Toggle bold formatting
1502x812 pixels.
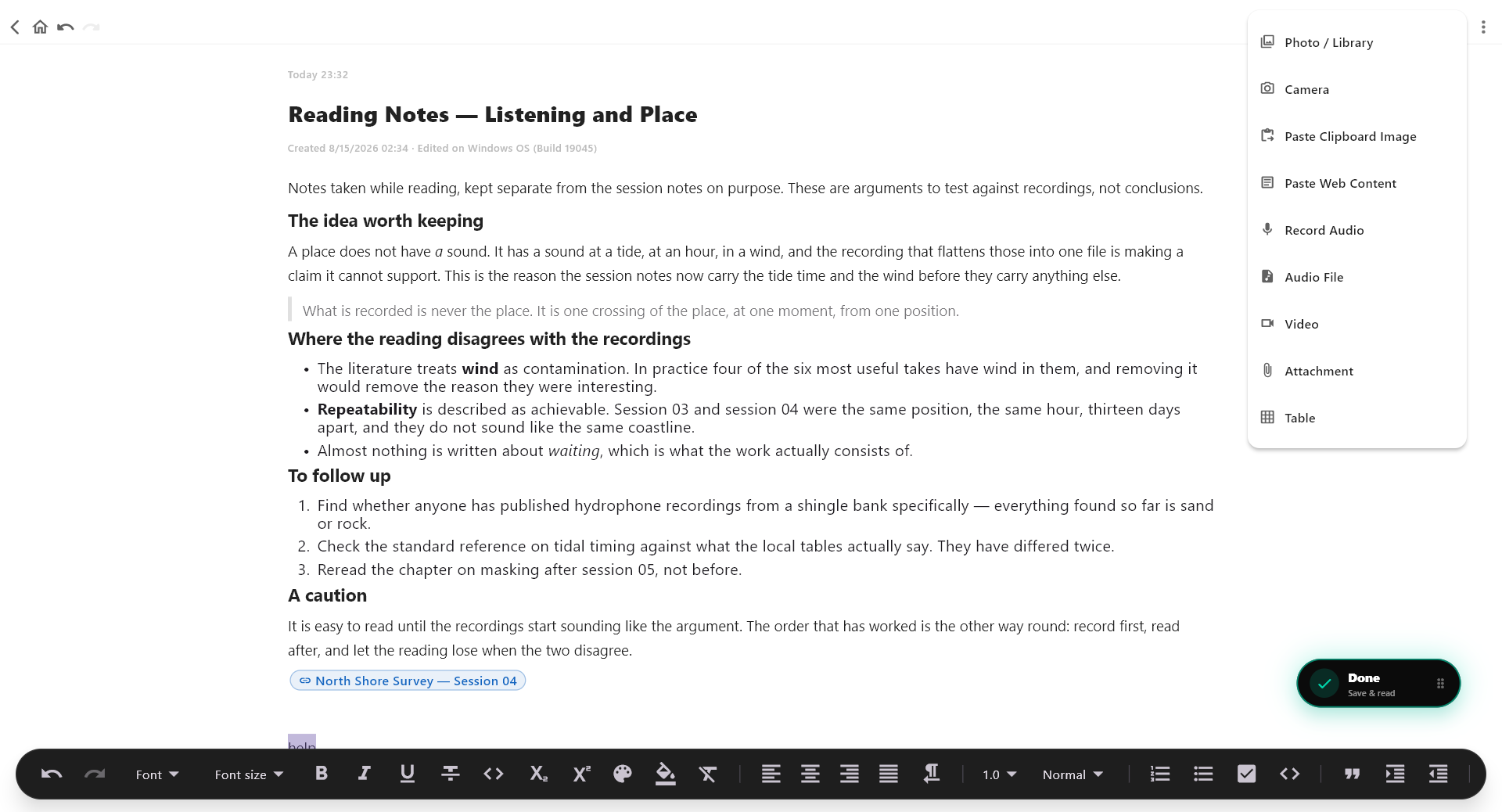point(322,774)
